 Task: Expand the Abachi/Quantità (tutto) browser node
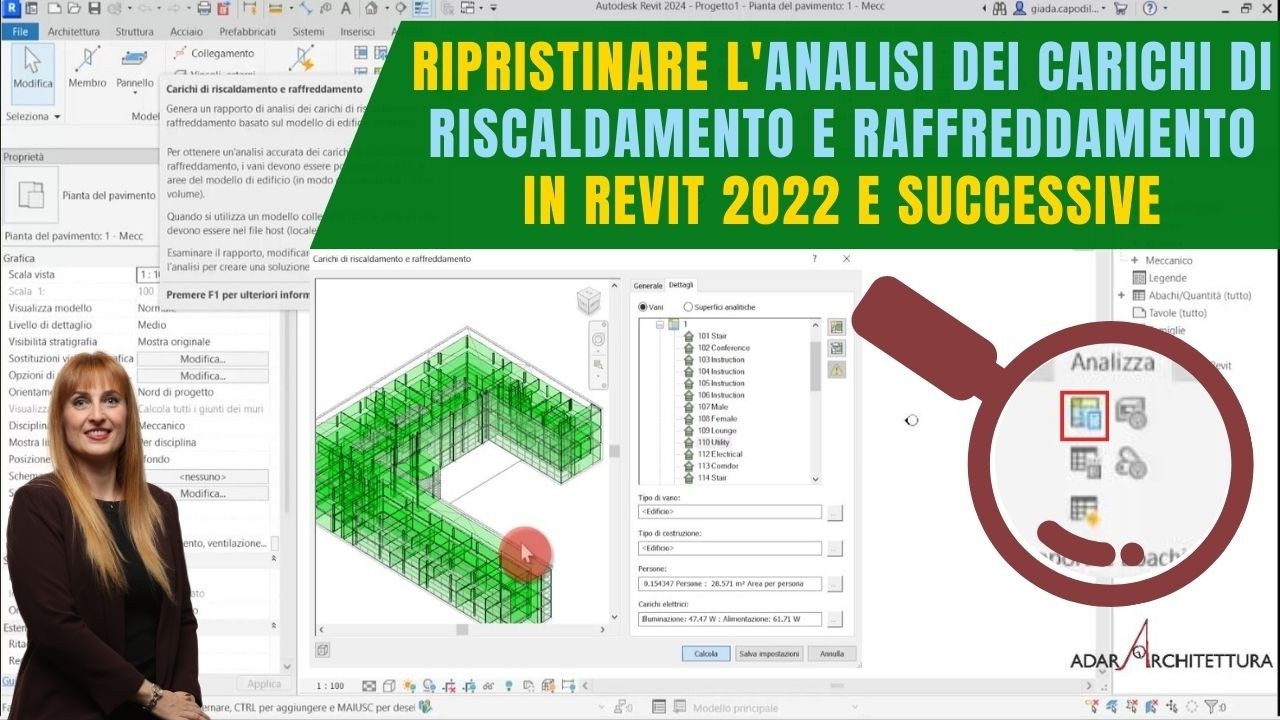(1122, 295)
